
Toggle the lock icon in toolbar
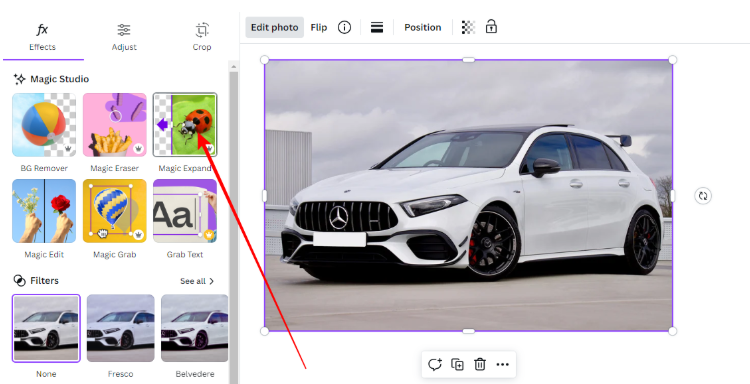coord(491,26)
